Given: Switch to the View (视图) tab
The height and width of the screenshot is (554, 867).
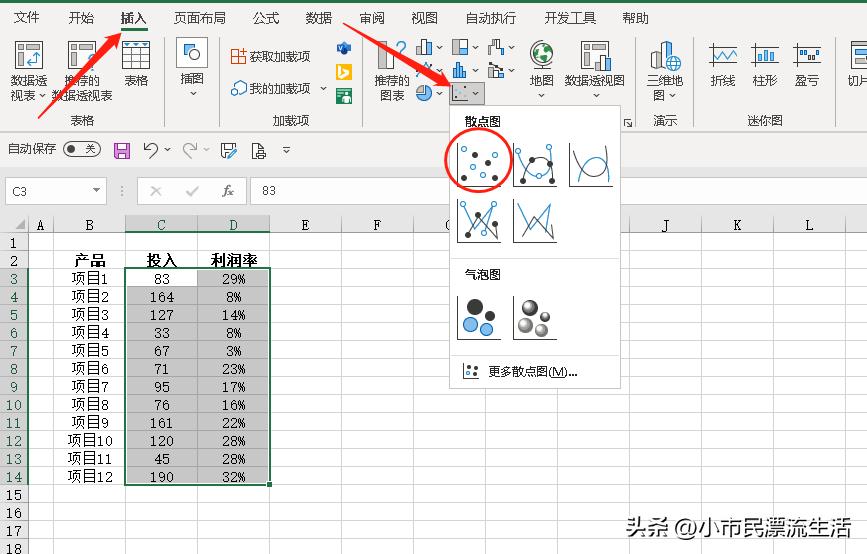Looking at the screenshot, I should (x=424, y=18).
